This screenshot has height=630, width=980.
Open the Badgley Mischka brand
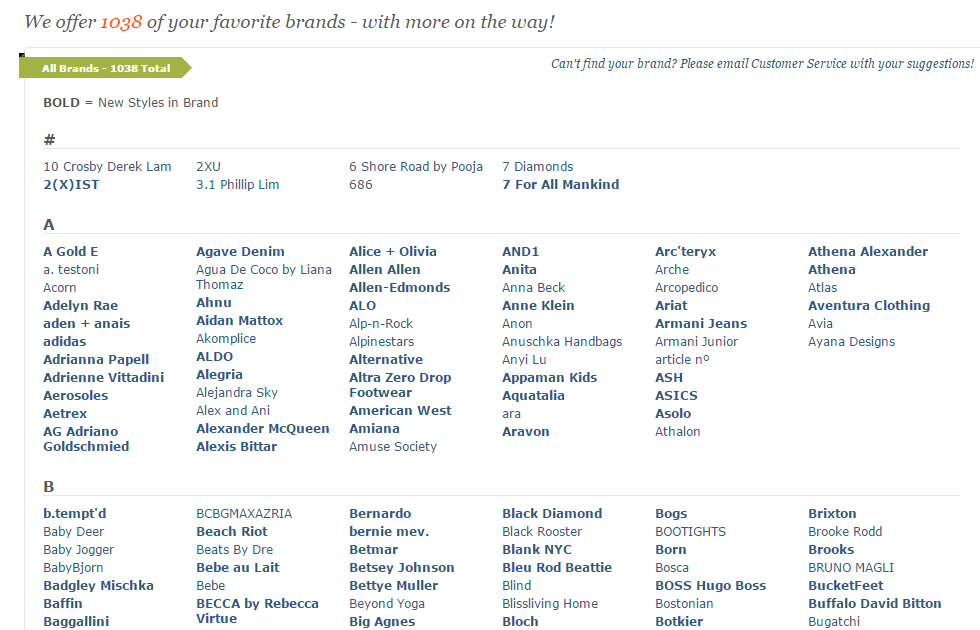pyautogui.click(x=98, y=586)
